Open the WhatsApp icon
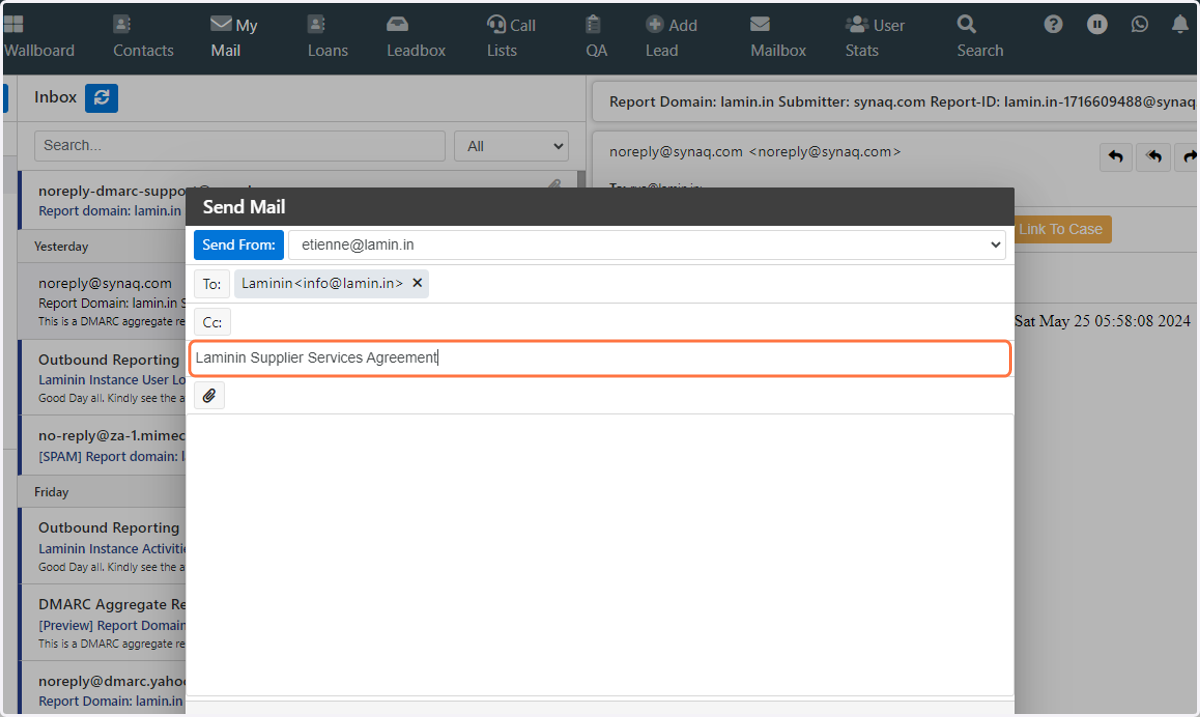 [1140, 25]
